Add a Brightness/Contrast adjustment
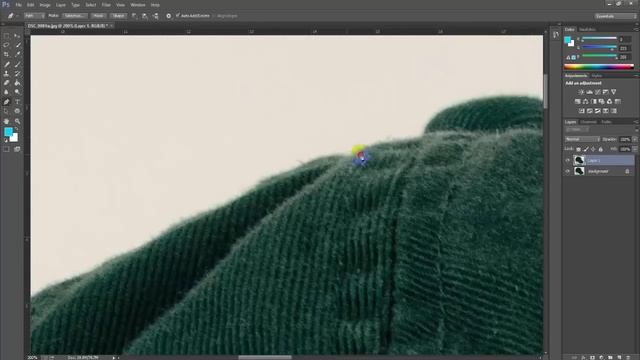The width and height of the screenshot is (640, 360). tap(581, 92)
